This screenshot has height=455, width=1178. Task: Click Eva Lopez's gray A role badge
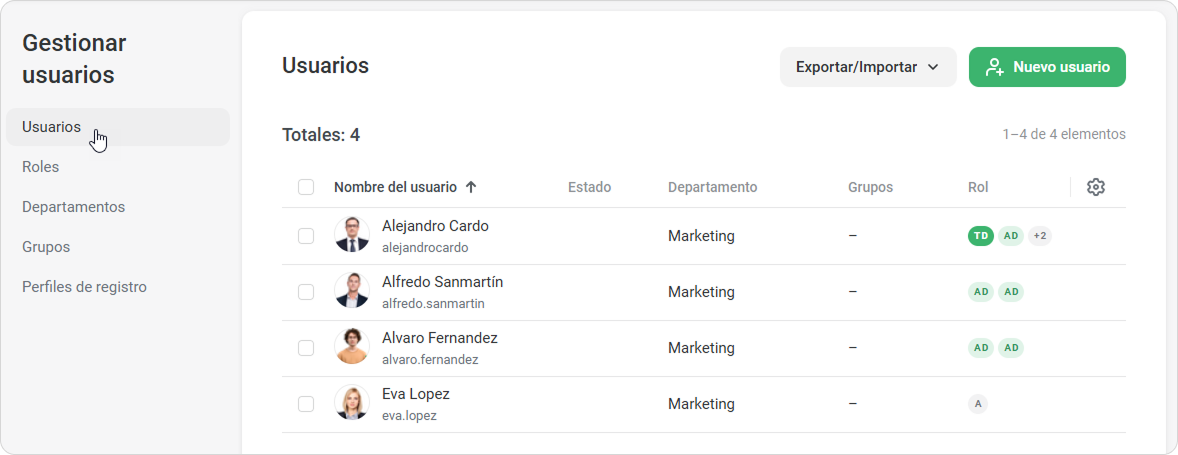pos(978,404)
